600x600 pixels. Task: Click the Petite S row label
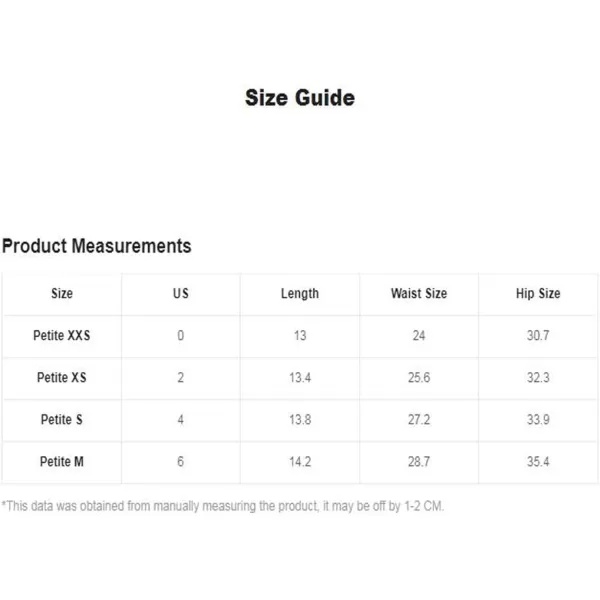[x=62, y=420]
